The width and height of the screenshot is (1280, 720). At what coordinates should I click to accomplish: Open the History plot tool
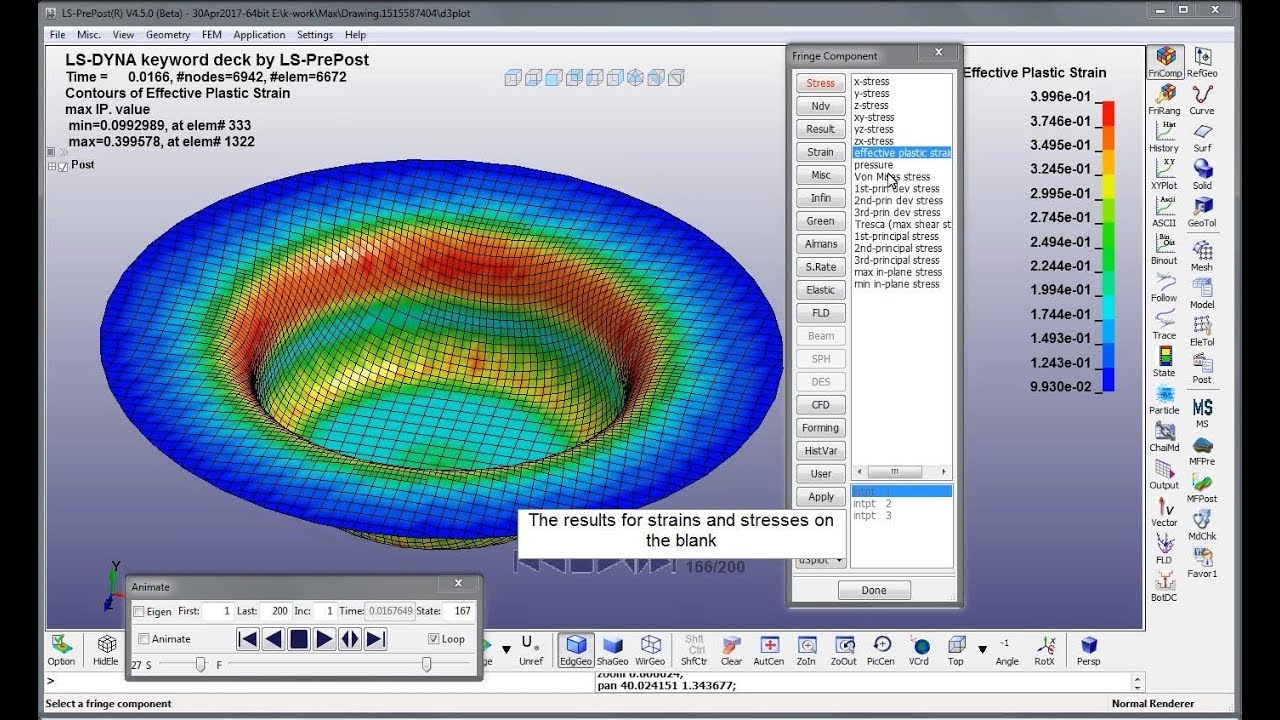(x=1164, y=136)
